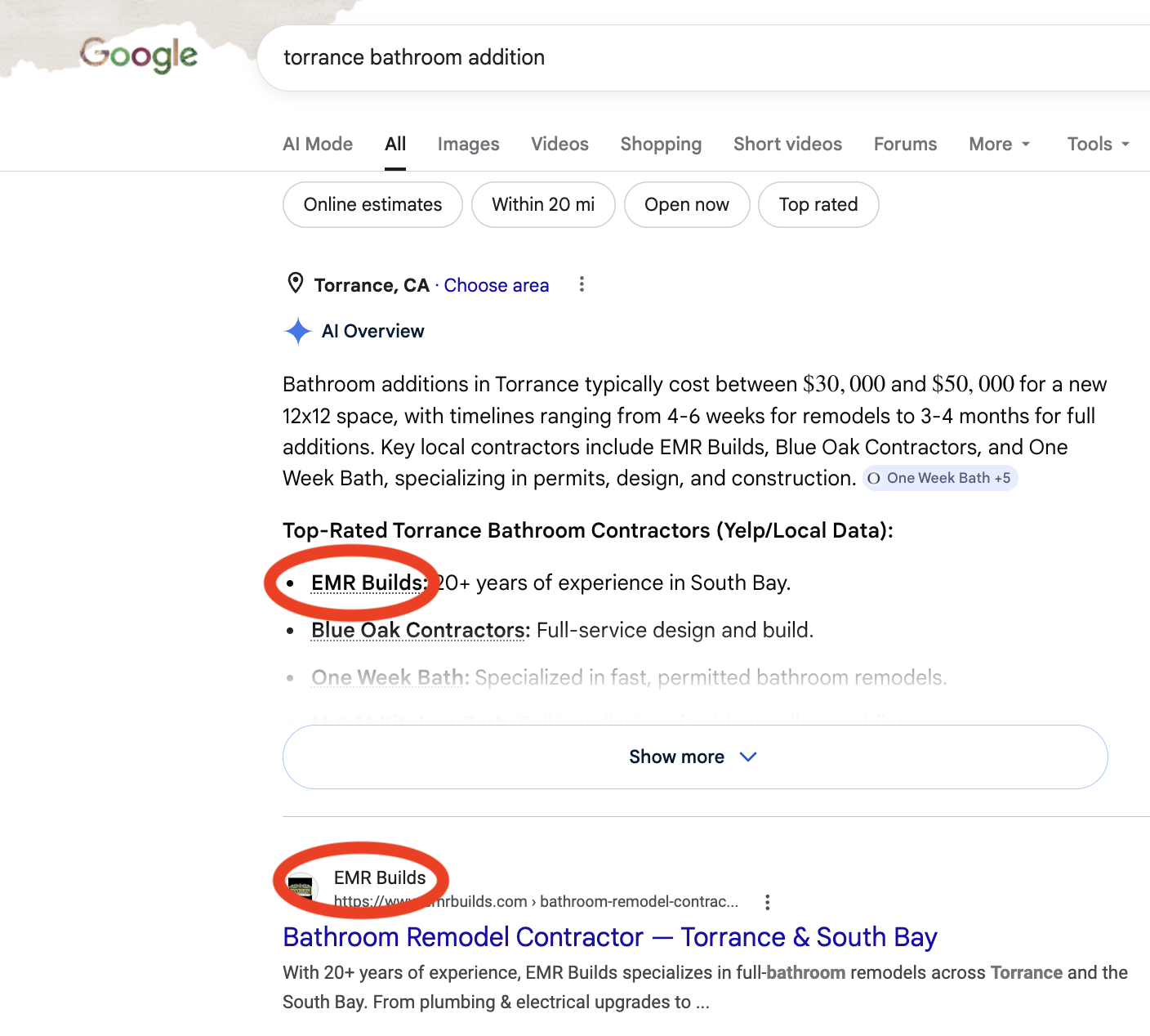Screen dimensions: 1150x1036
Task: Click Choose area link
Action: click(497, 285)
